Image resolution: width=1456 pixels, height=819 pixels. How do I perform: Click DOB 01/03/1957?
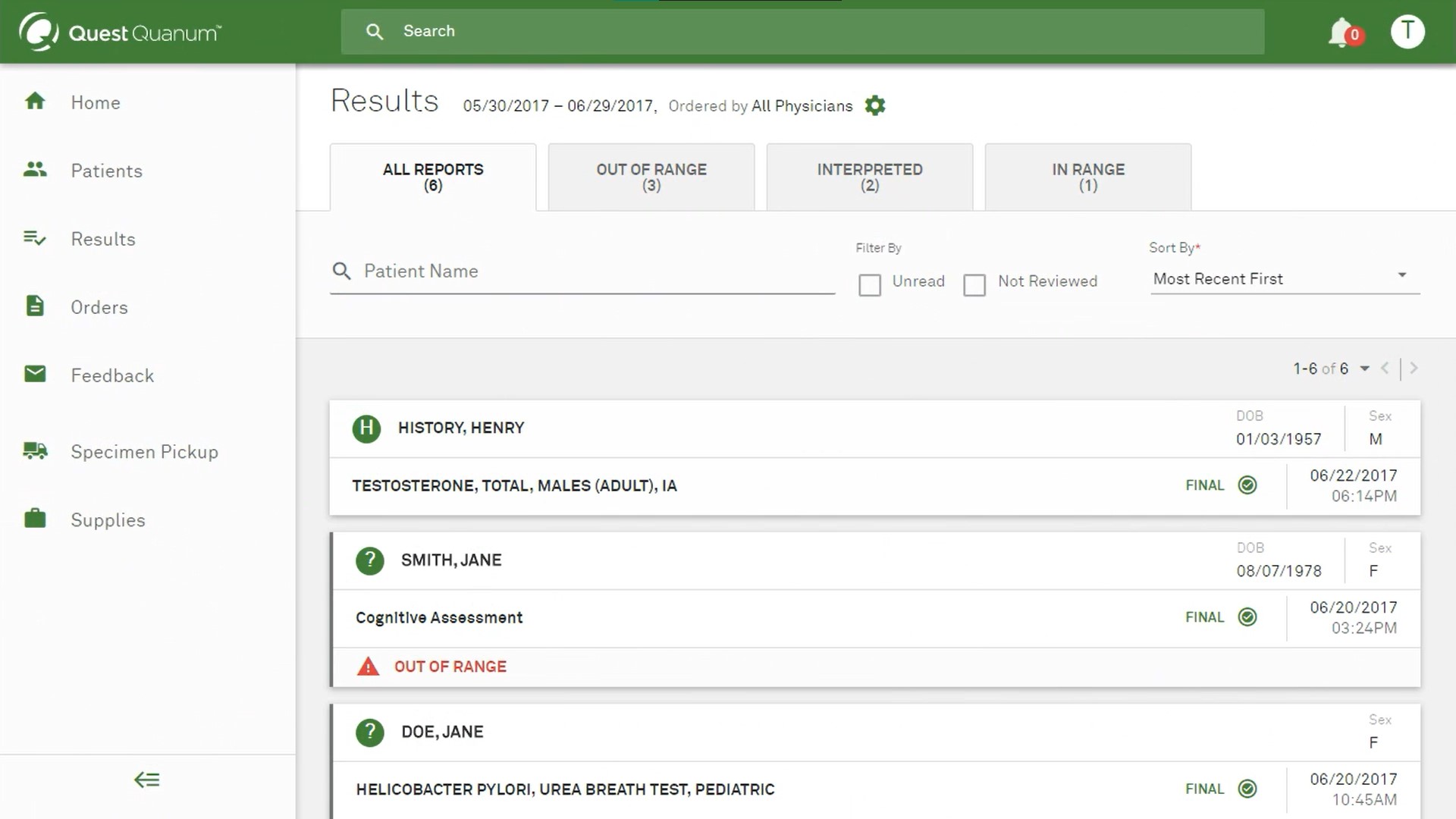pos(1279,439)
